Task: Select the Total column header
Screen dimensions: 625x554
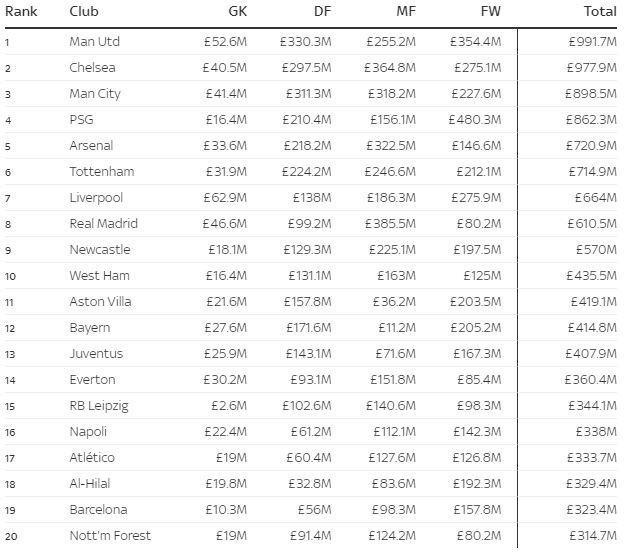Action: pos(600,11)
